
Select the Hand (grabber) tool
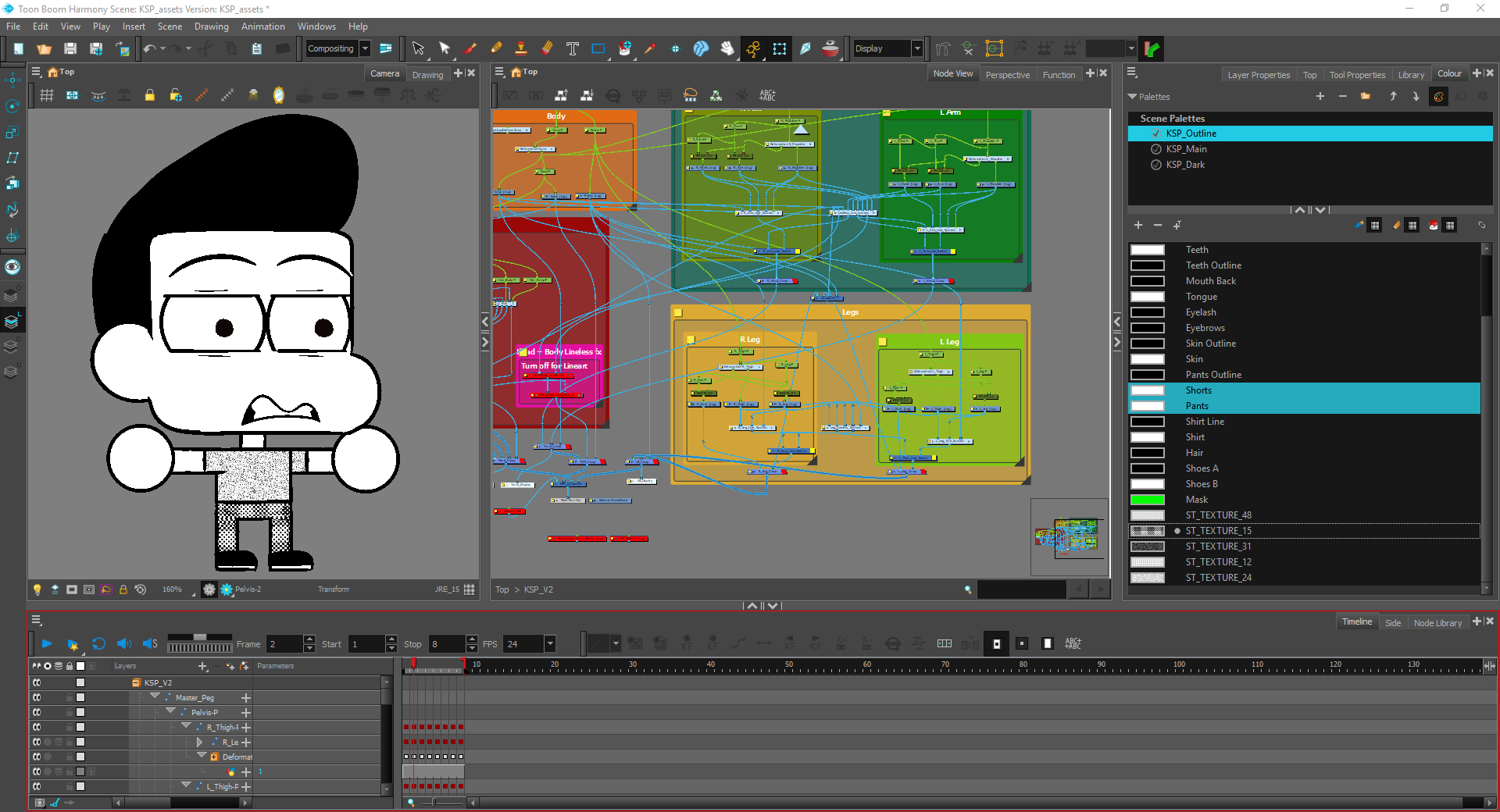click(727, 48)
